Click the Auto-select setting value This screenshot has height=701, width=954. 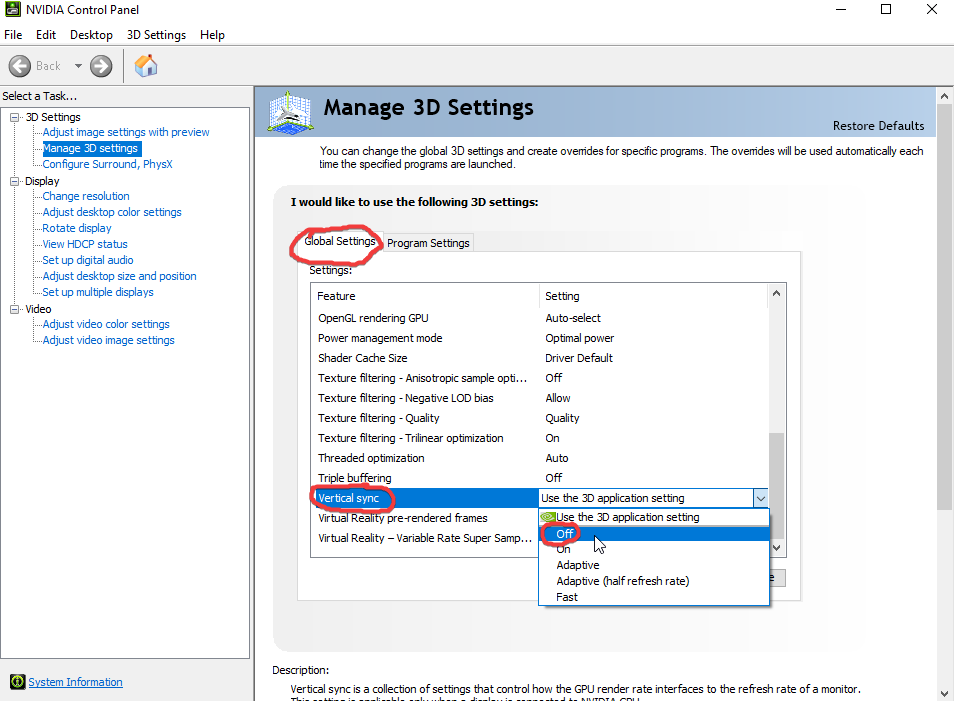(573, 318)
